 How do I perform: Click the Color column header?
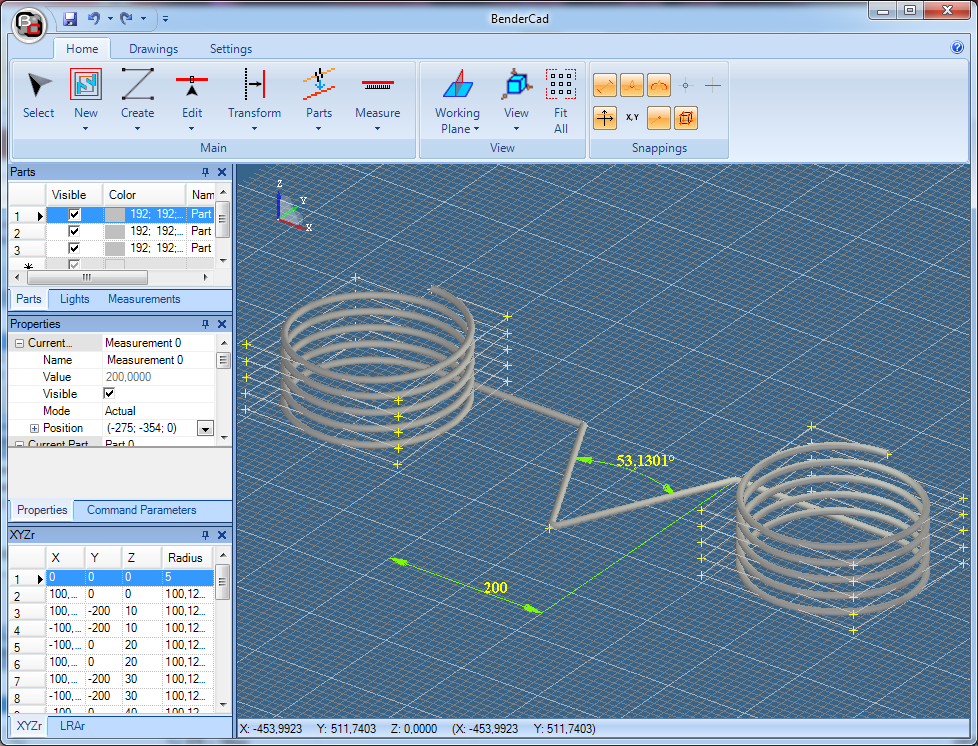(145, 195)
